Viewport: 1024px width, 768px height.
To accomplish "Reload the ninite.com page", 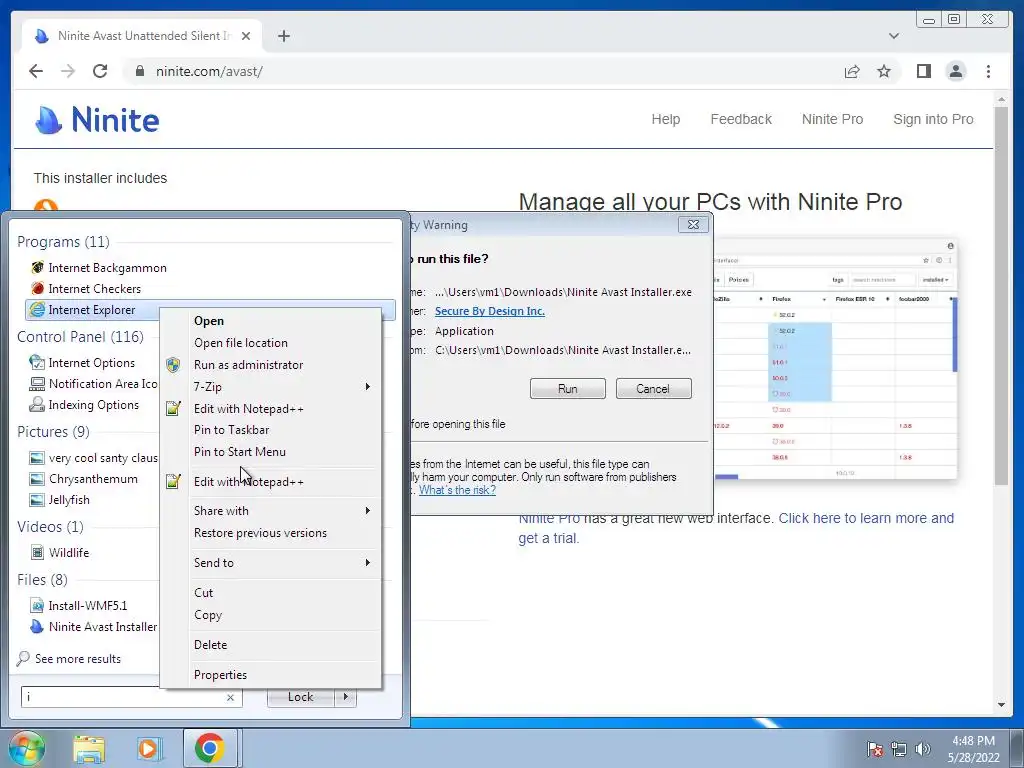I will tap(100, 71).
